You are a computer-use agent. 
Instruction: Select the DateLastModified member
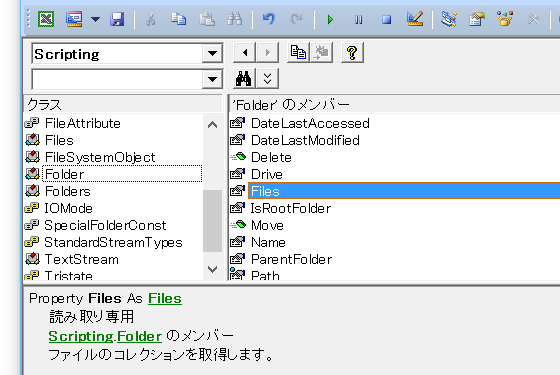coord(305,140)
